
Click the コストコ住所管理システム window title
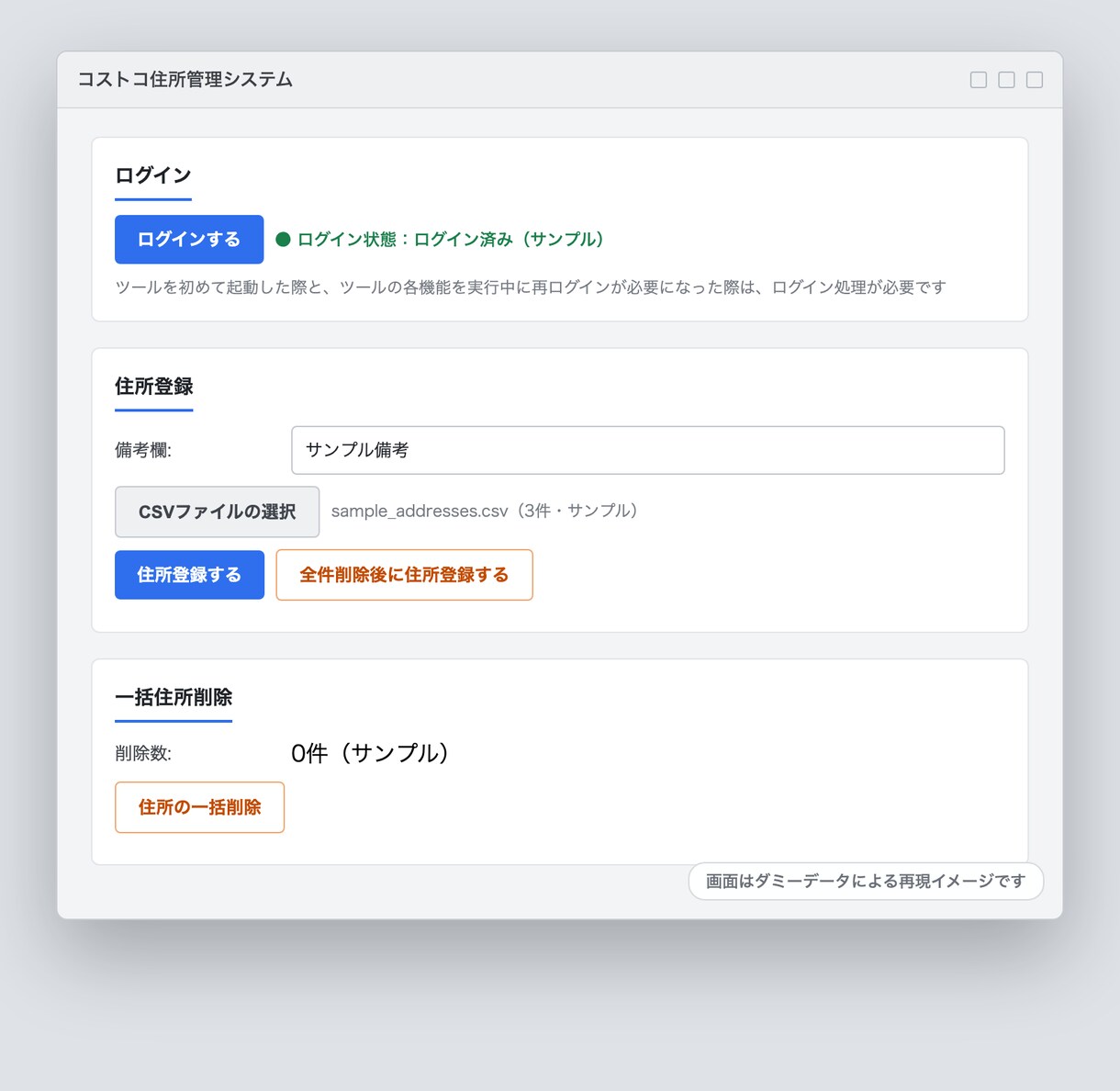tap(185, 80)
